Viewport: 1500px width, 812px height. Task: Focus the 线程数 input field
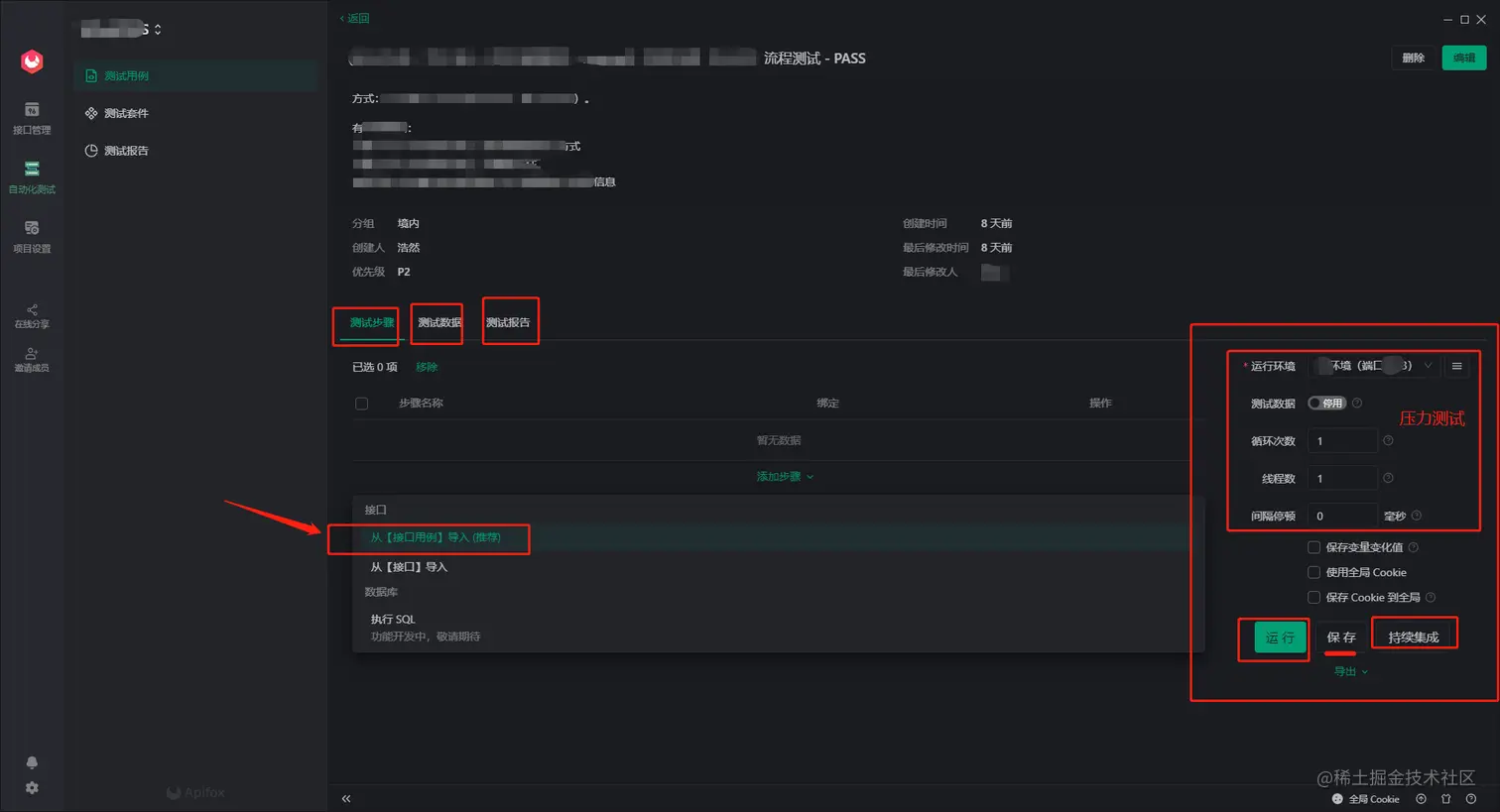1342,479
